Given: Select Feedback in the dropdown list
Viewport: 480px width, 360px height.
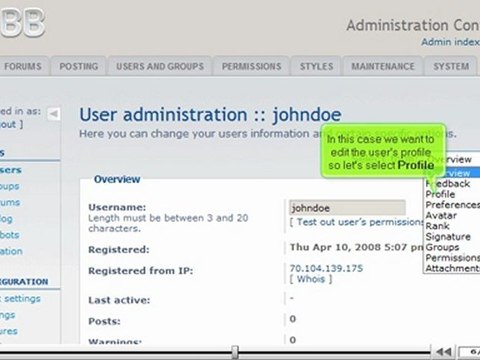Looking at the screenshot, I should 452,184.
